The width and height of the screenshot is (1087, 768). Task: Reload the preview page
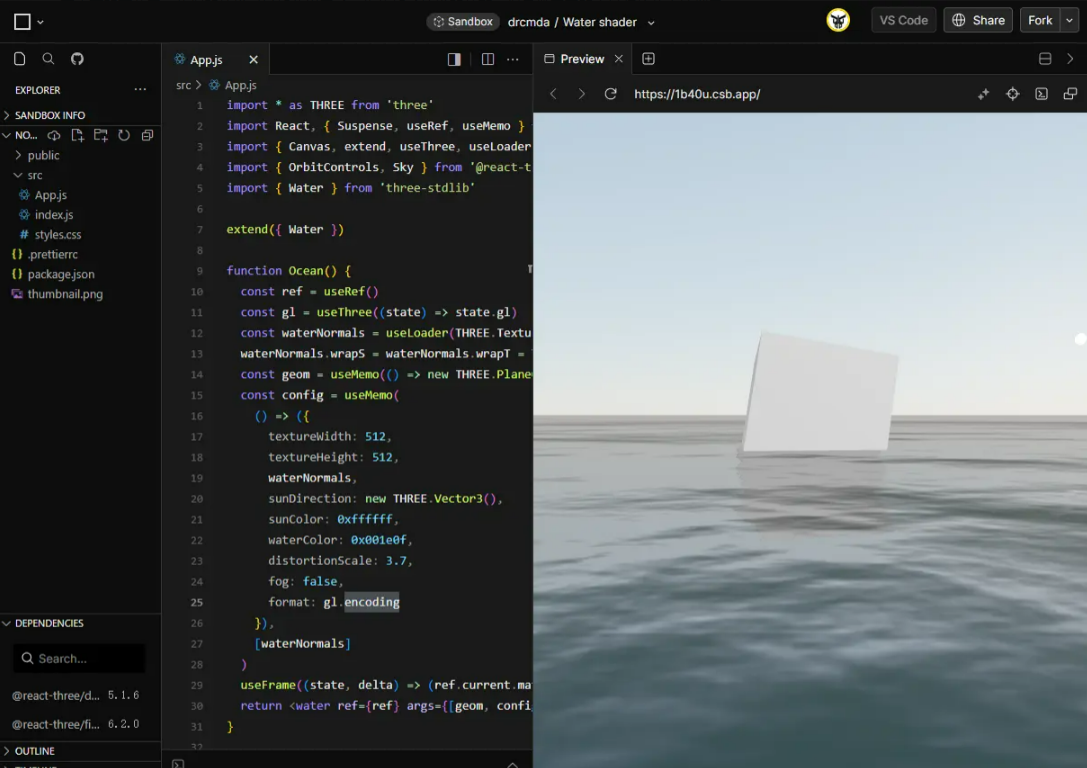tap(610, 94)
